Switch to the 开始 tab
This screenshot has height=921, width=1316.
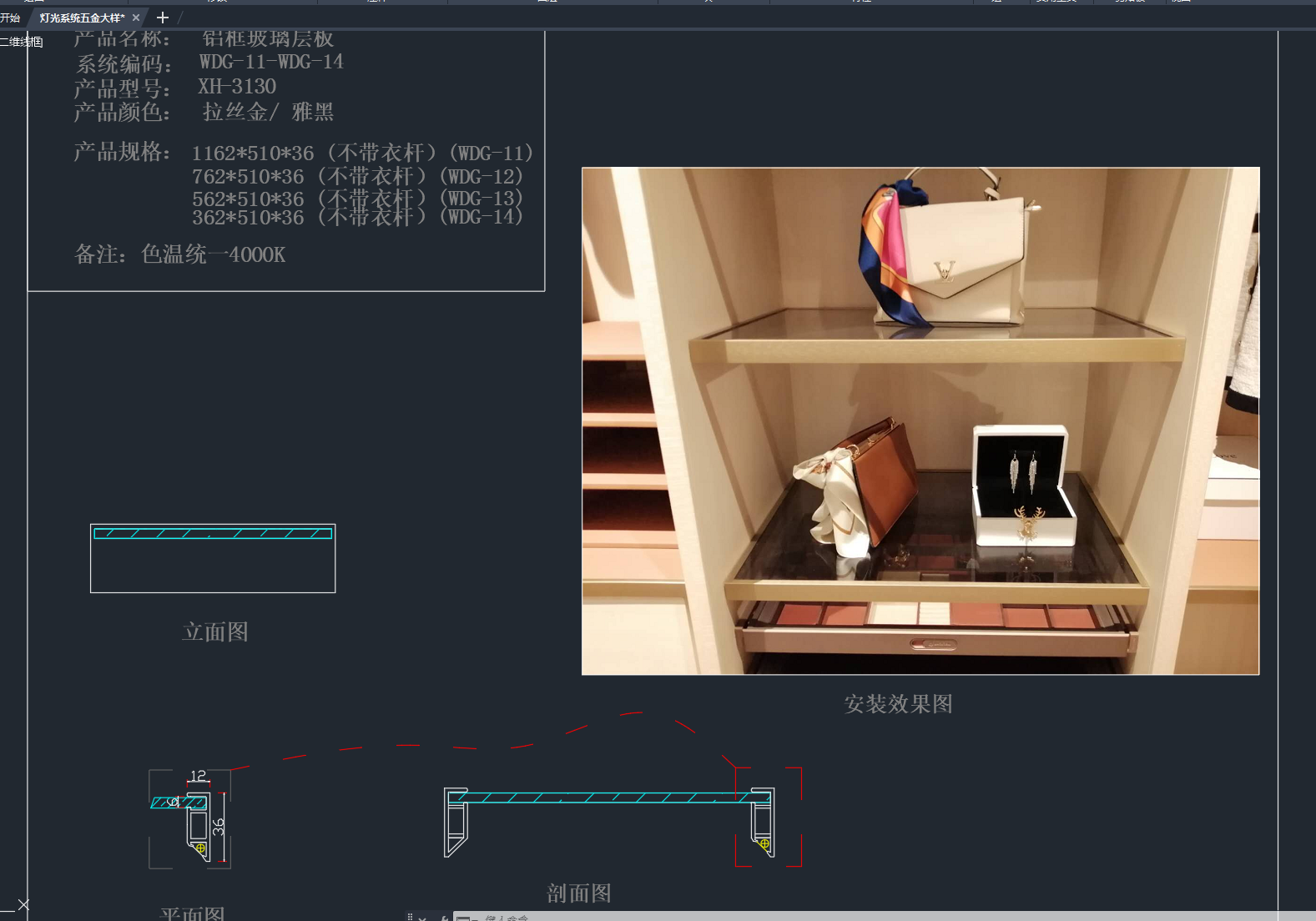(10, 18)
